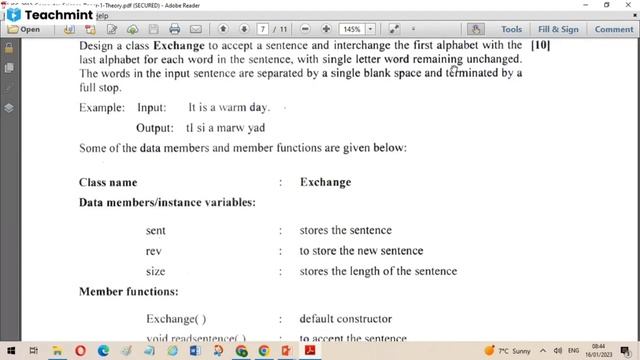Click the save floppy disk icon
Viewport: 640px width, 360px height.
point(153,29)
